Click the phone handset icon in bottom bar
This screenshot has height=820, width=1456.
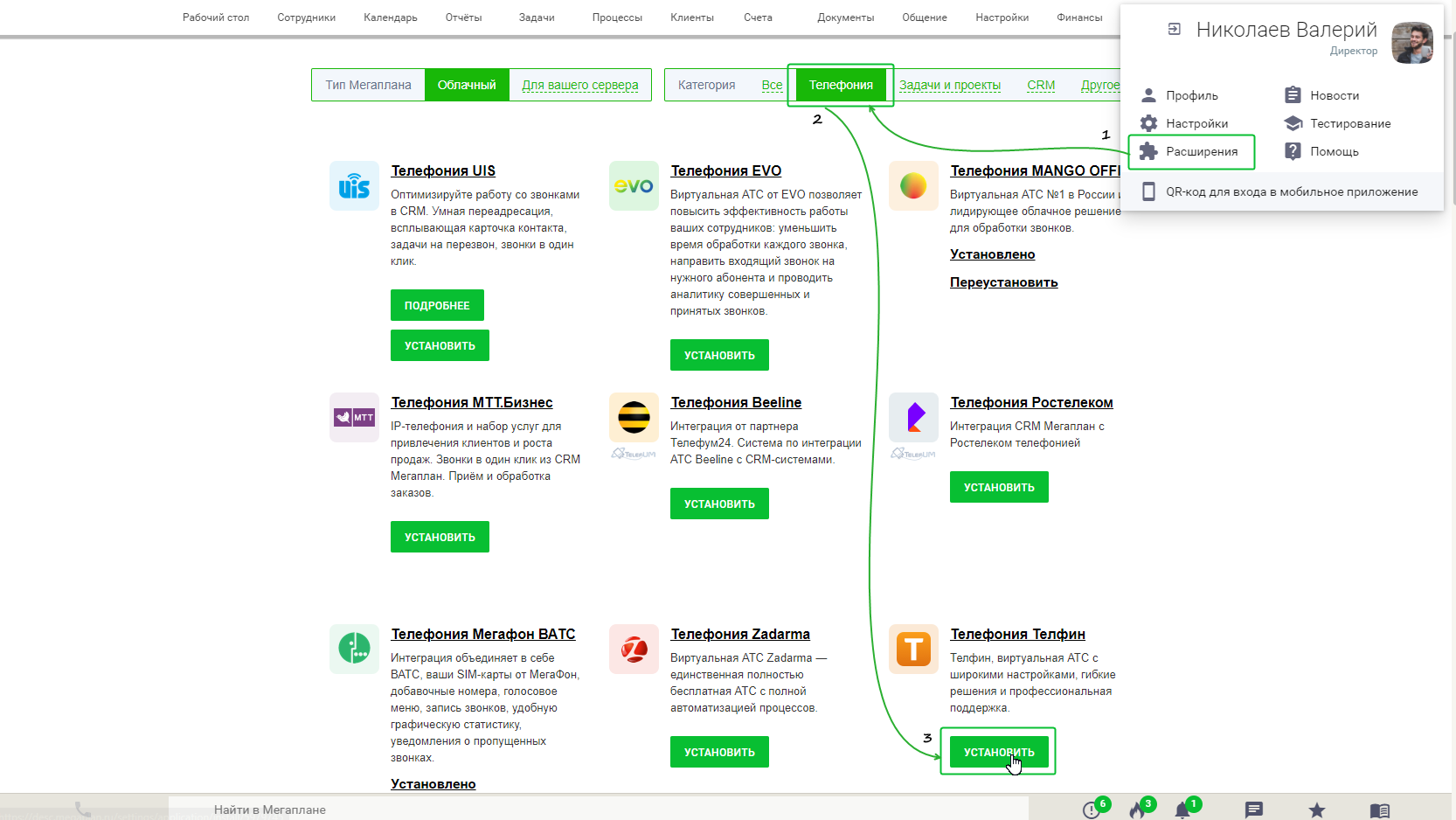click(83, 810)
